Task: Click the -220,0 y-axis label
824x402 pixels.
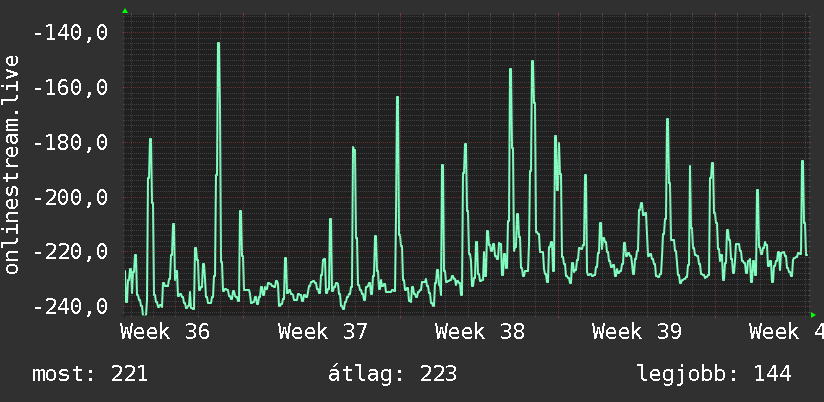Action: coord(70,252)
